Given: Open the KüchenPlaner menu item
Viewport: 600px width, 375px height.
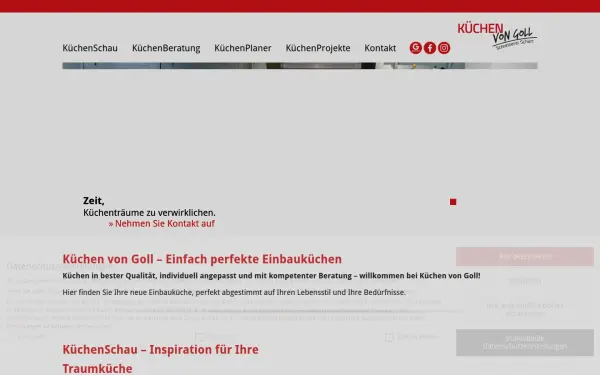Looking at the screenshot, I should click(243, 48).
